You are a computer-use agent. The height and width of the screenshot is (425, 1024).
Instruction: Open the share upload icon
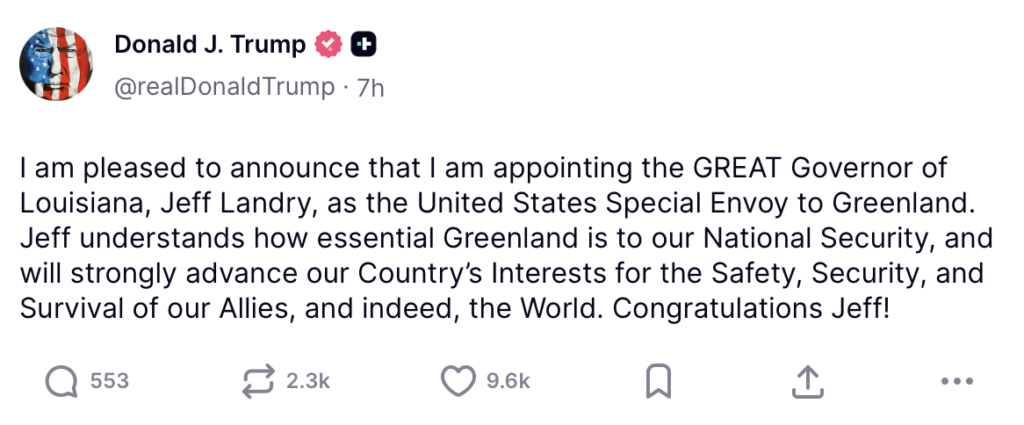808,381
